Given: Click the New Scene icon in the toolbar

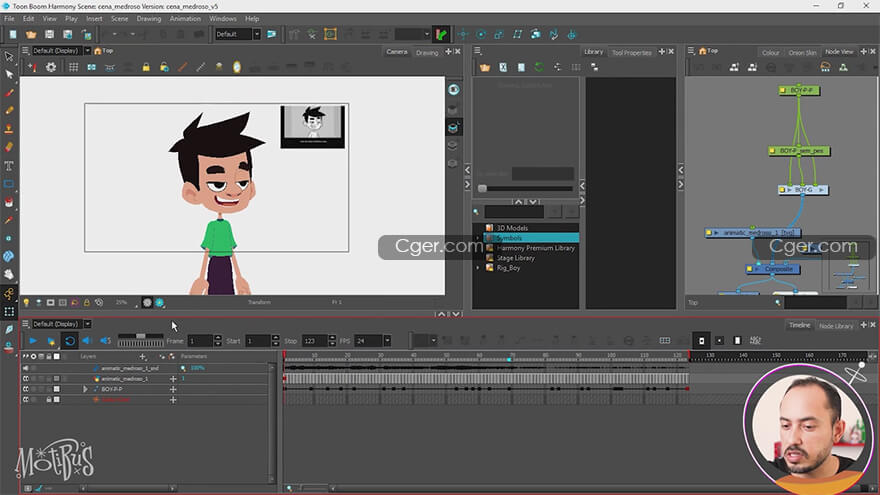Looking at the screenshot, I should click(x=13, y=34).
